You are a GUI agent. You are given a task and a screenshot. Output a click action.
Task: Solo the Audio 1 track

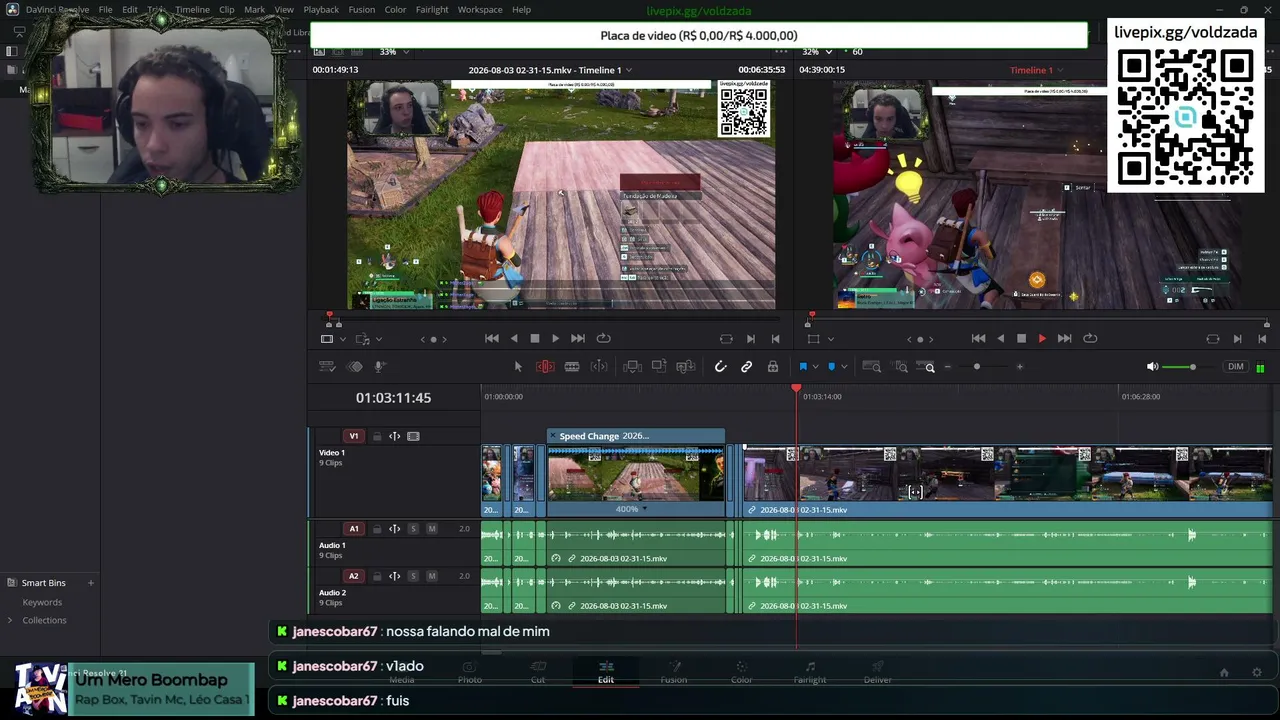(x=413, y=529)
